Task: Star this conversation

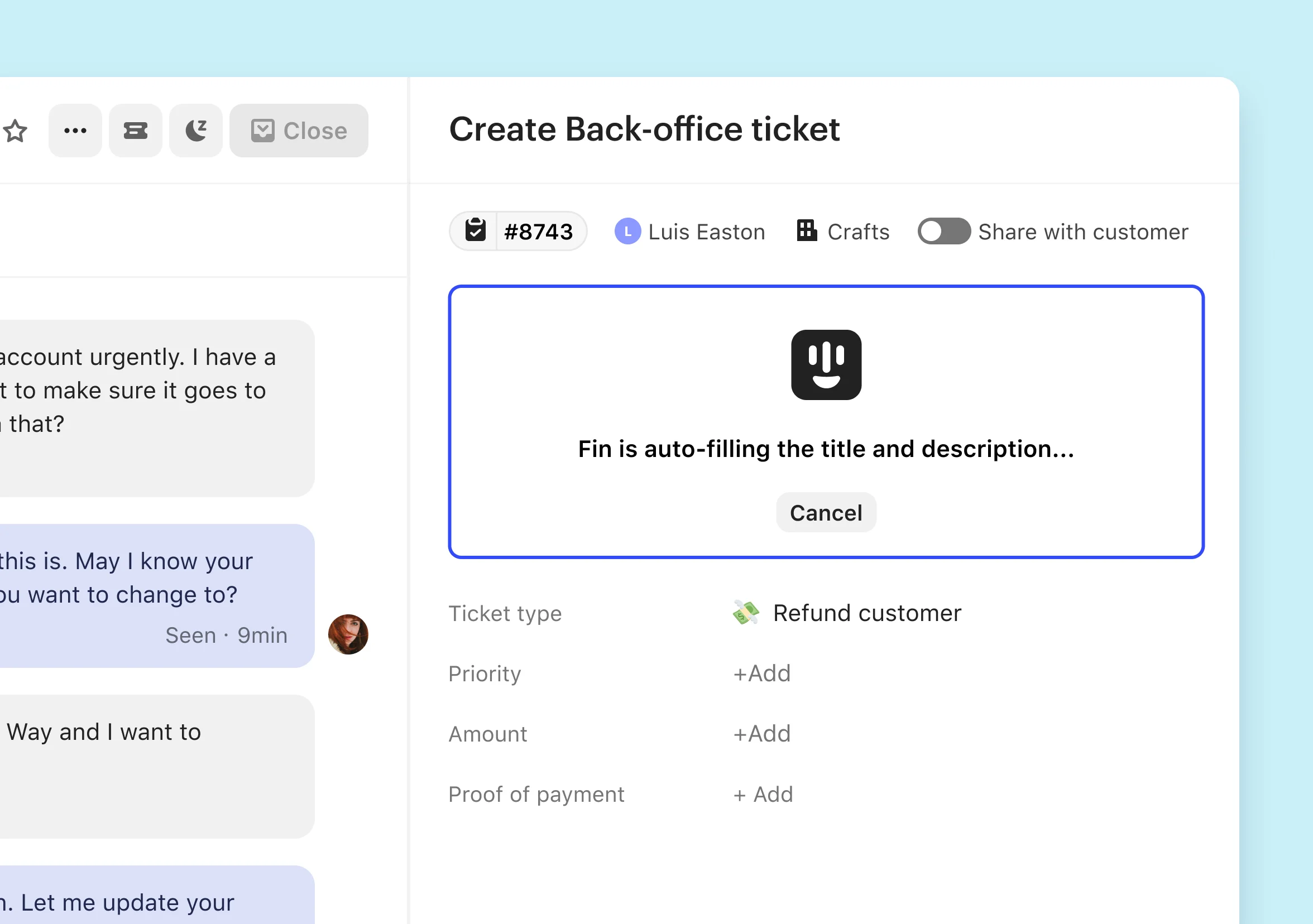Action: click(x=15, y=131)
